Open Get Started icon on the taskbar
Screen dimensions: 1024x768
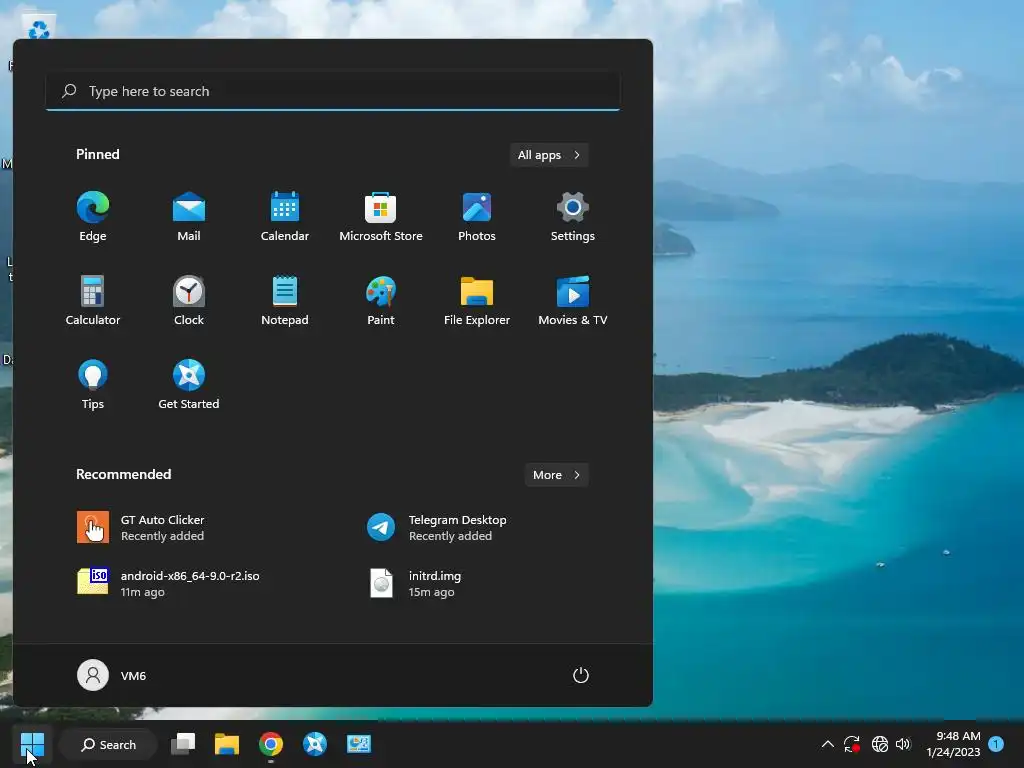315,744
